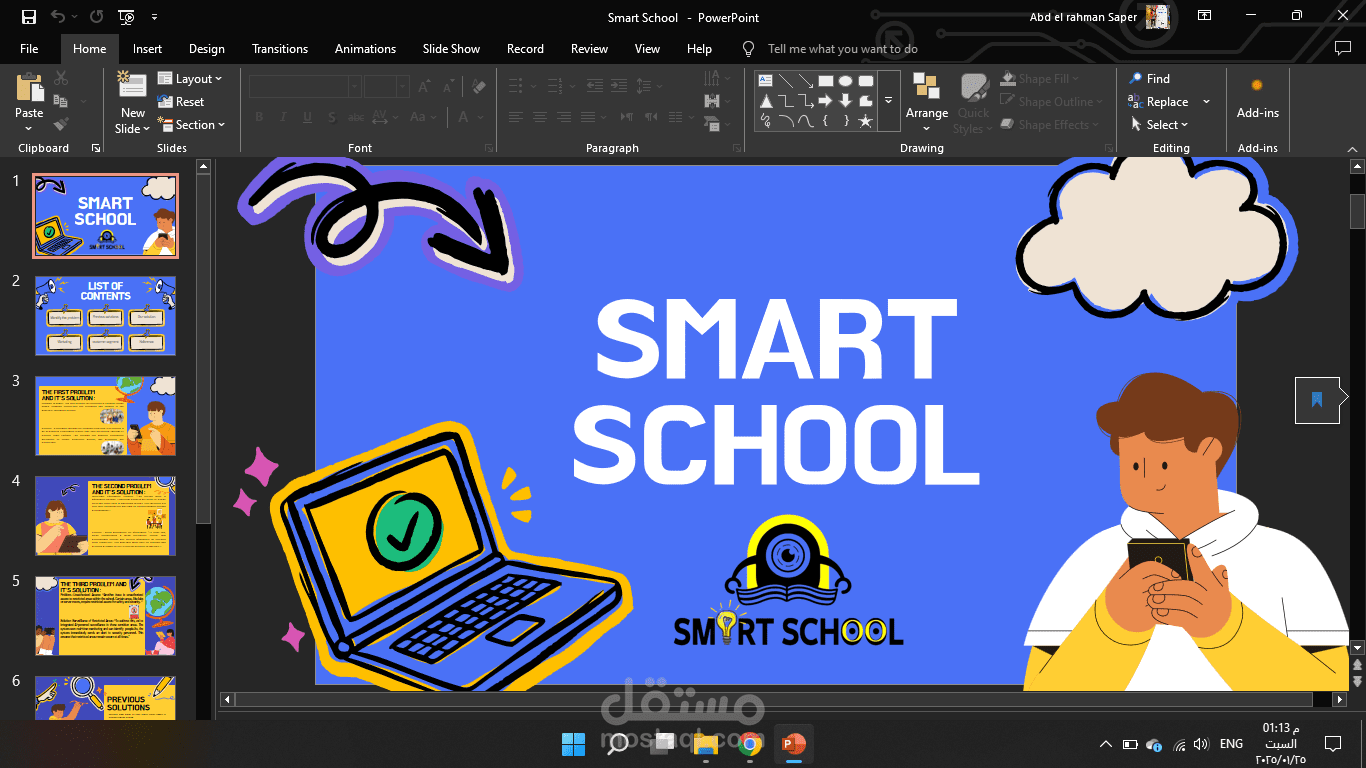Click Find in Editing group
Viewport: 1366px width, 768px height.
pos(1150,78)
